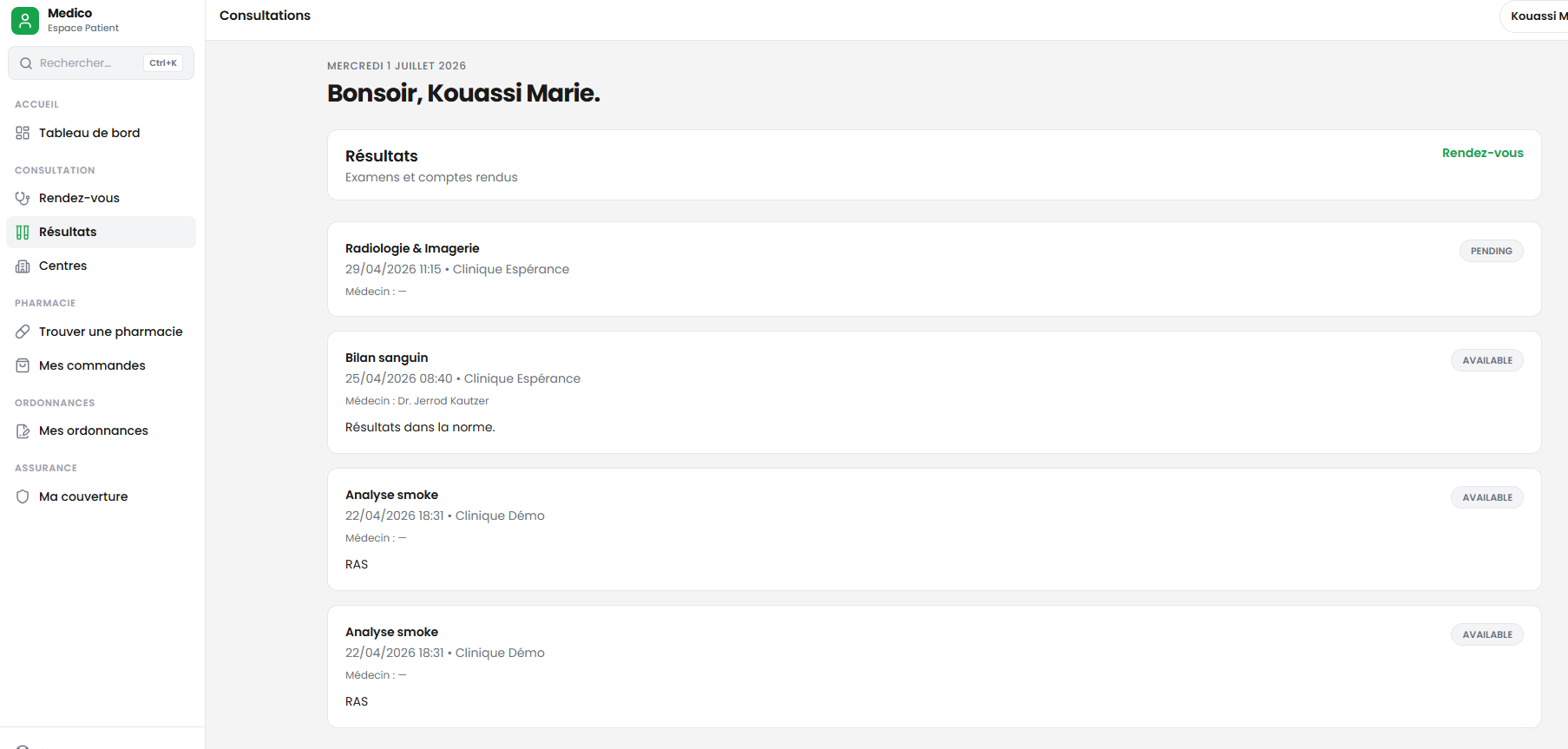Click the PENDING status badge

tap(1491, 251)
